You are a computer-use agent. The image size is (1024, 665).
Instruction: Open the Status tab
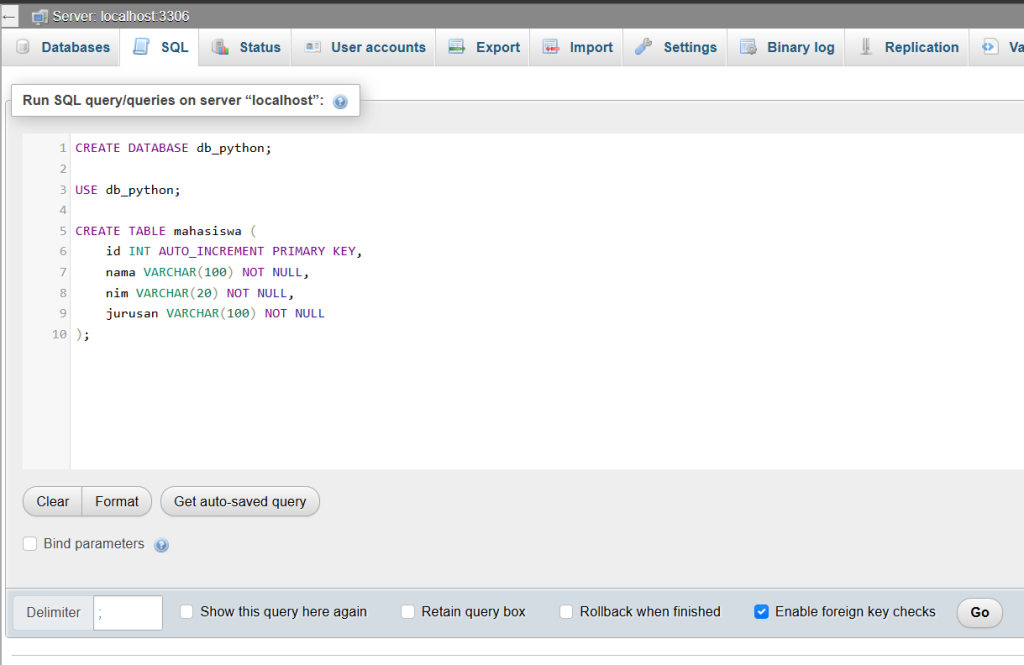(246, 47)
